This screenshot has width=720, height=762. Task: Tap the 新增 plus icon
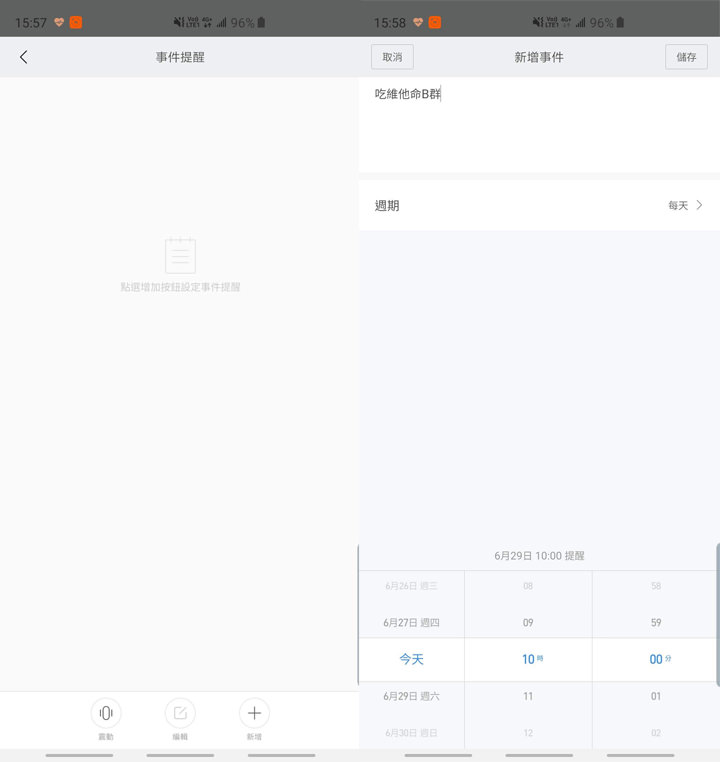[254, 713]
